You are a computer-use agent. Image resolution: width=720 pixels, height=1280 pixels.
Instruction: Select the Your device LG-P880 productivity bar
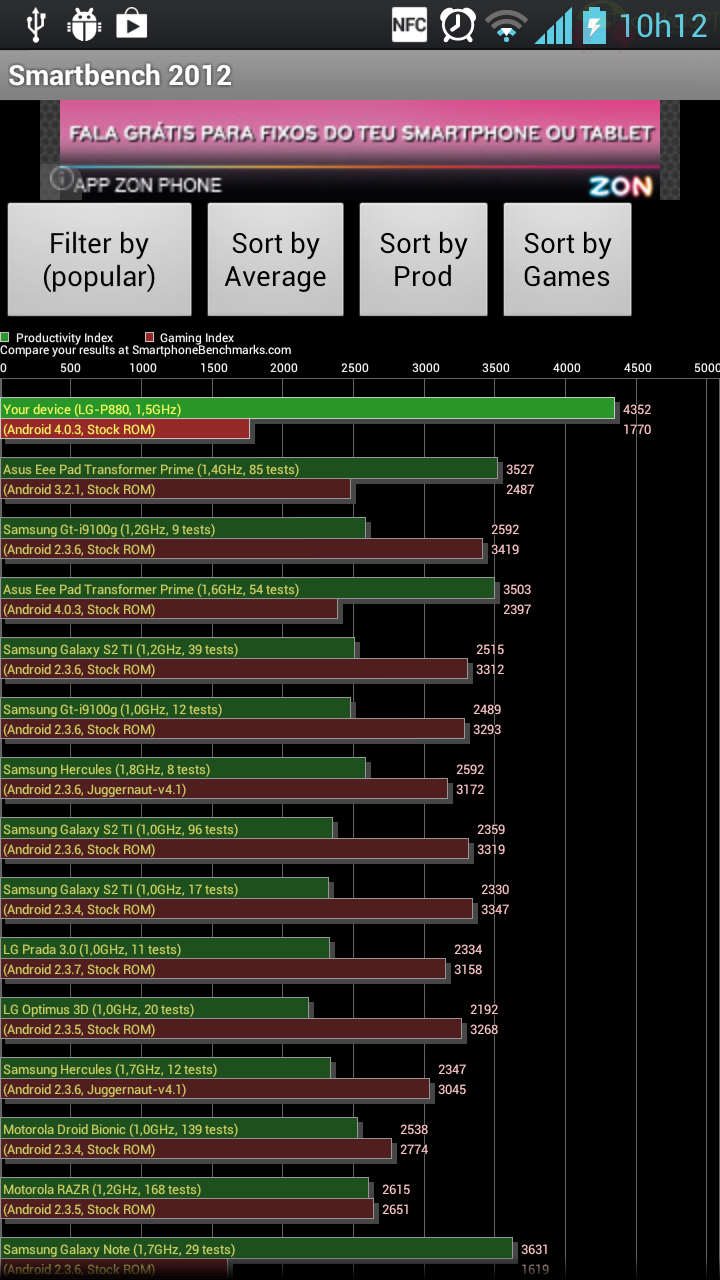click(x=308, y=409)
